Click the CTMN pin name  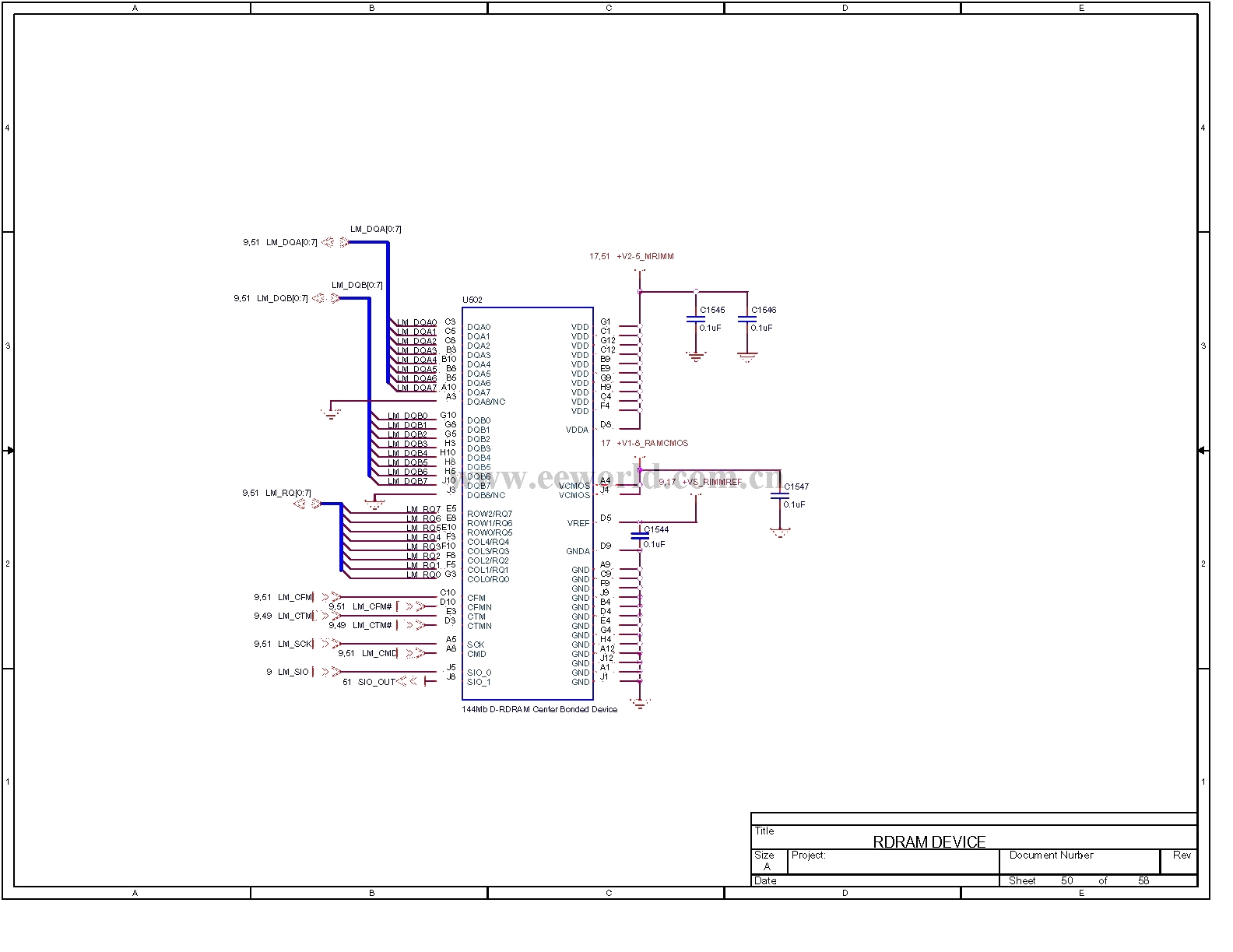(x=479, y=626)
